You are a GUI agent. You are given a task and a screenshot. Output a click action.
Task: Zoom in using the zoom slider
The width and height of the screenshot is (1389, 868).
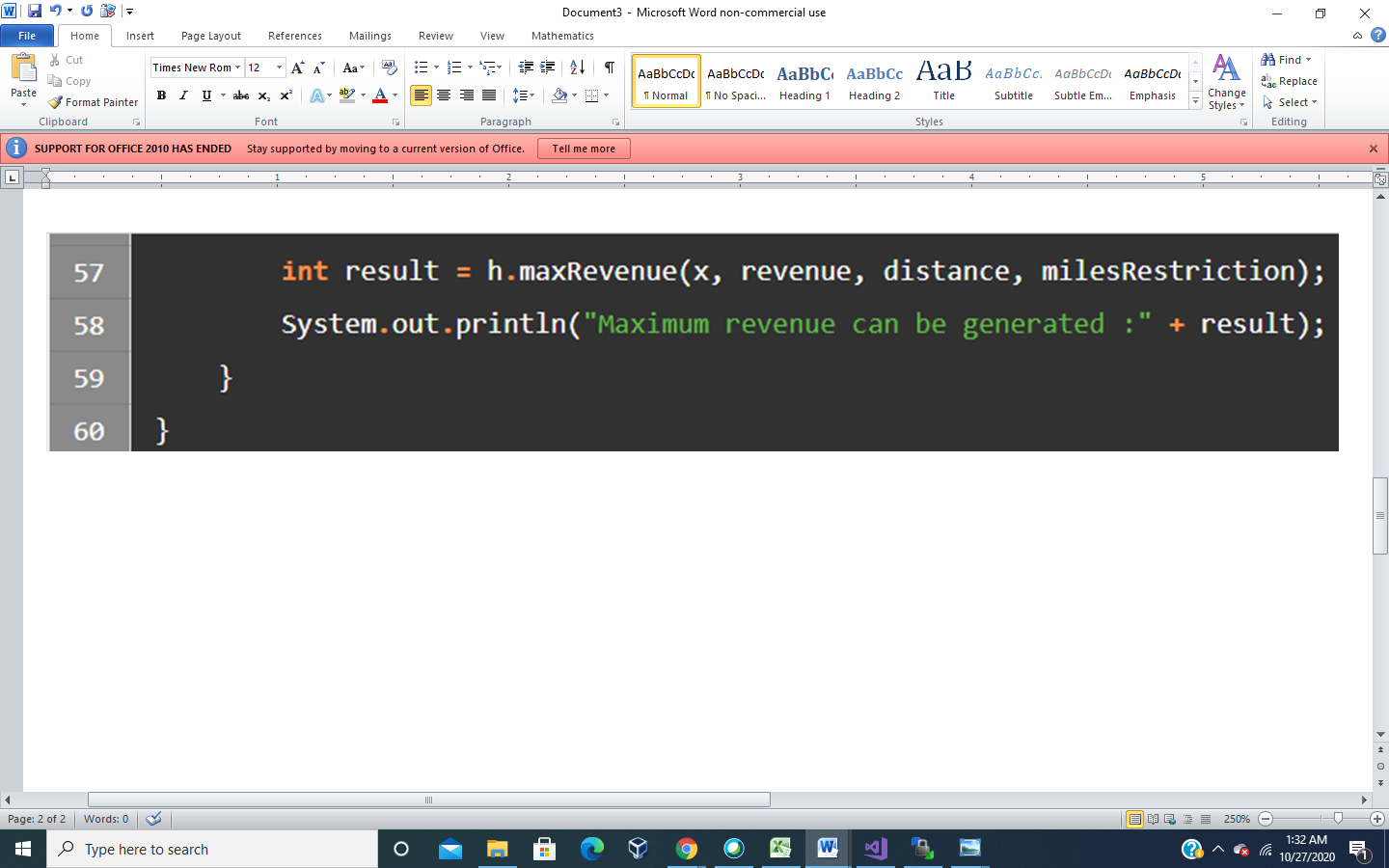(x=1375, y=819)
